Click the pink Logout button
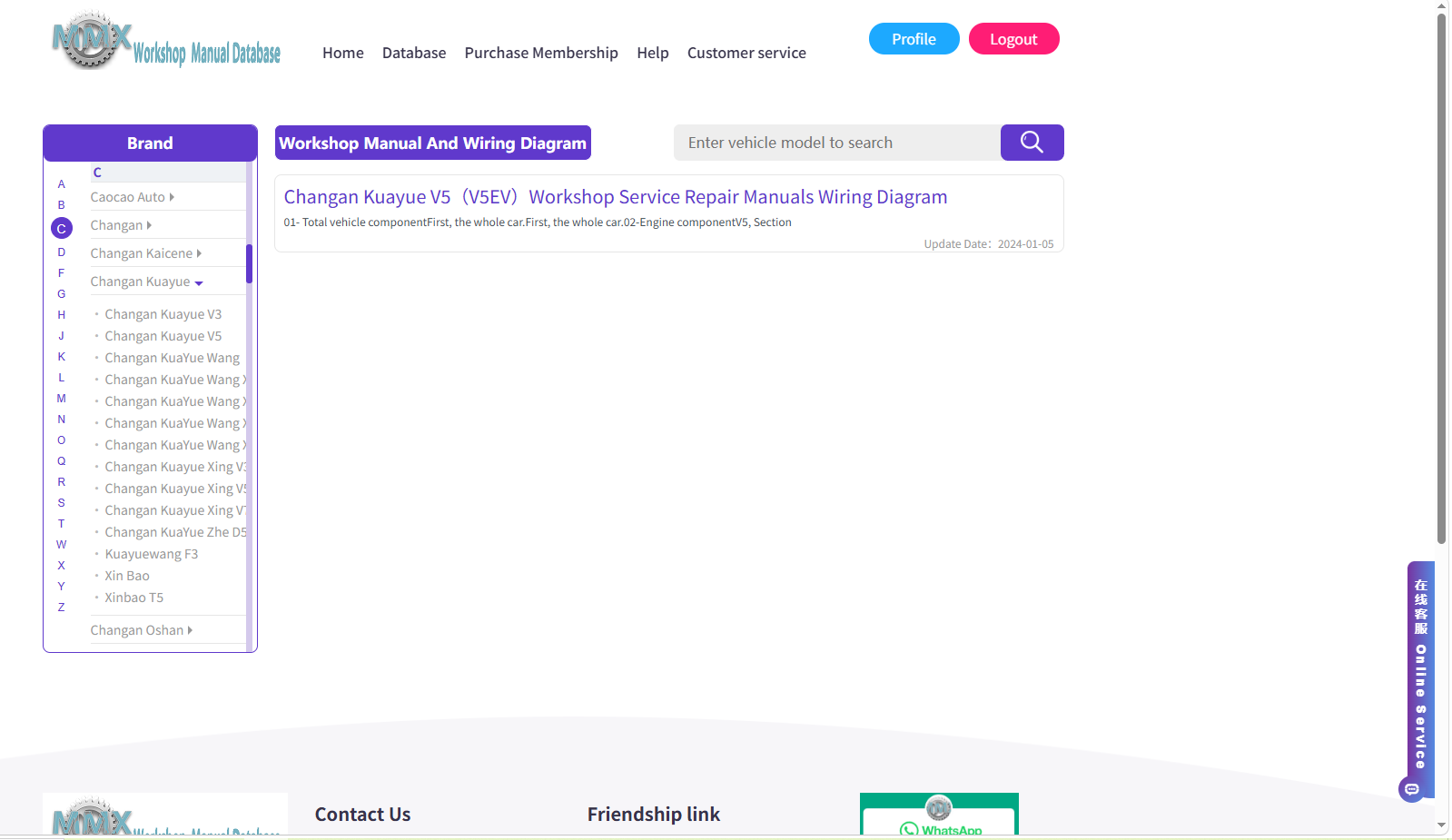 [1013, 39]
